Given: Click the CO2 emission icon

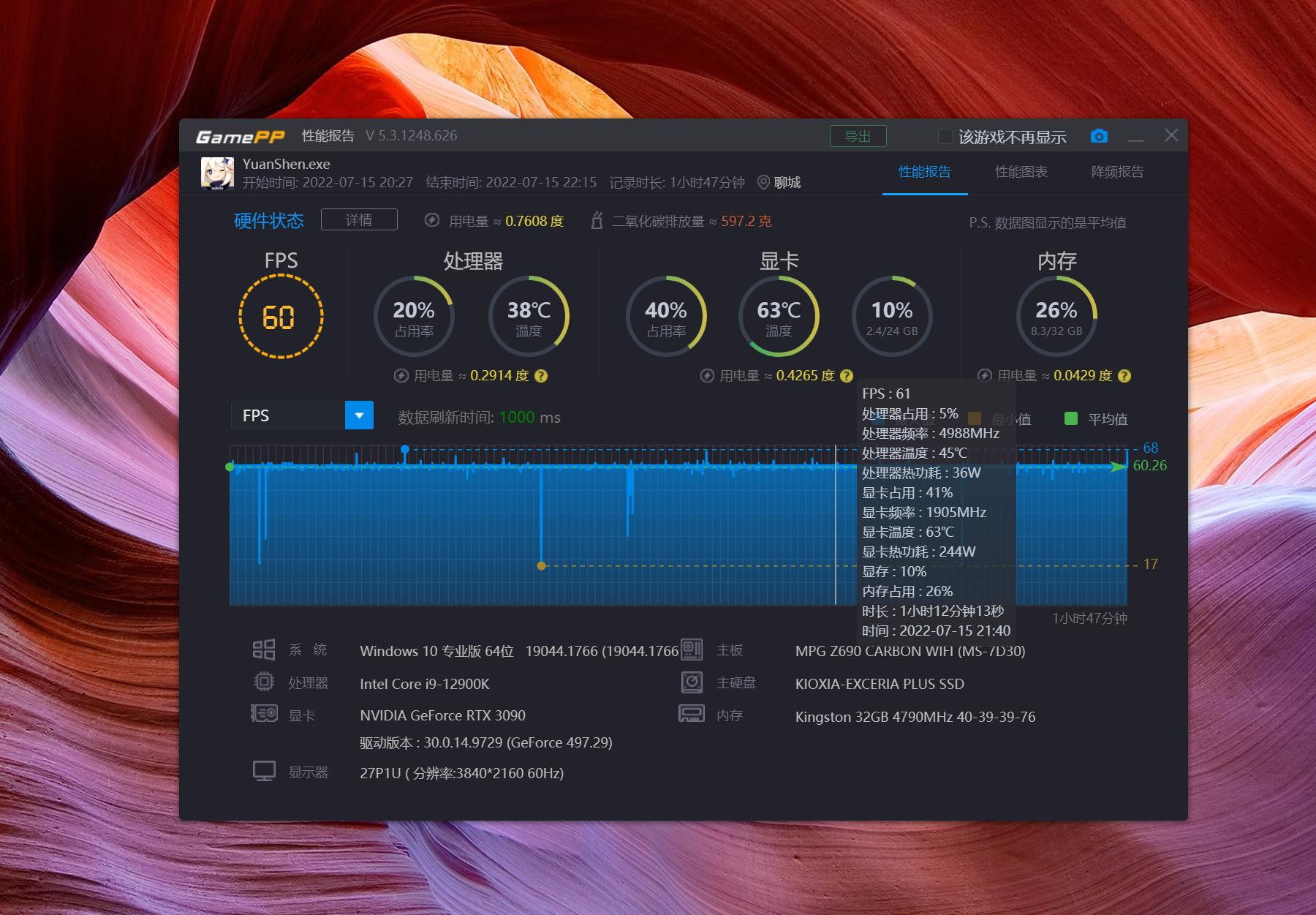Looking at the screenshot, I should pyautogui.click(x=597, y=221).
